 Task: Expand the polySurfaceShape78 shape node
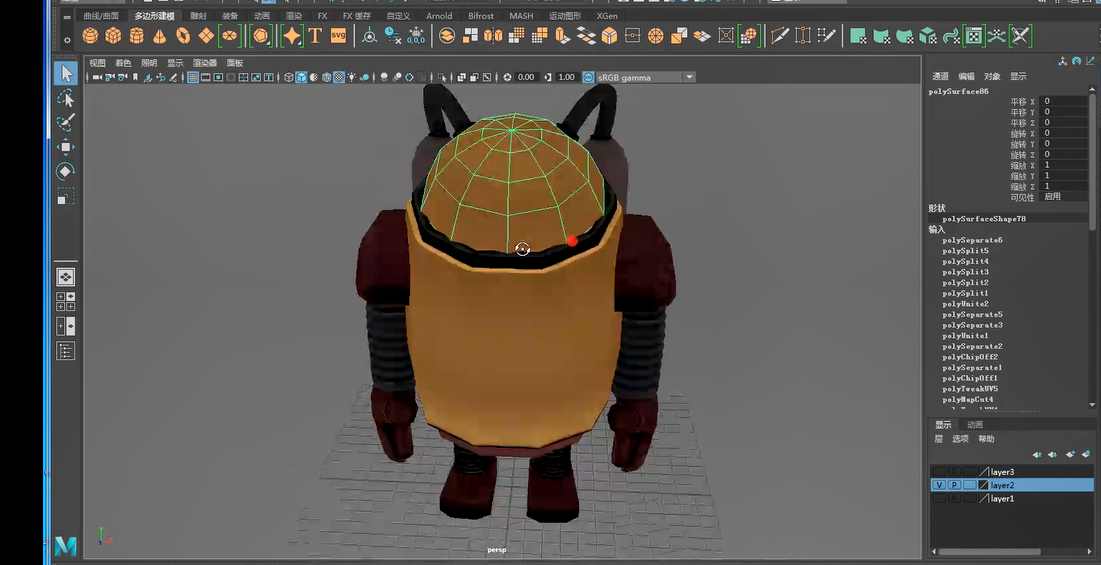983,218
